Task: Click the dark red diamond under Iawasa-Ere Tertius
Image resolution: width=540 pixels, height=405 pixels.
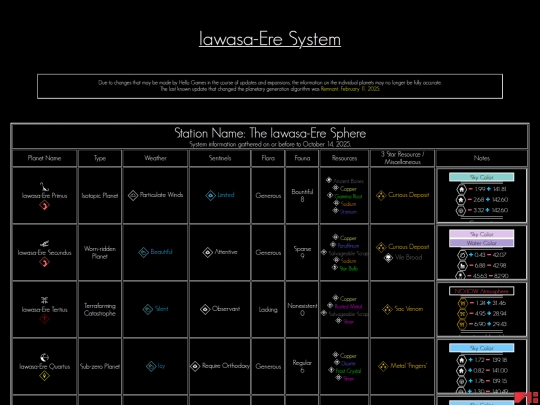Action: pyautogui.click(x=44, y=319)
